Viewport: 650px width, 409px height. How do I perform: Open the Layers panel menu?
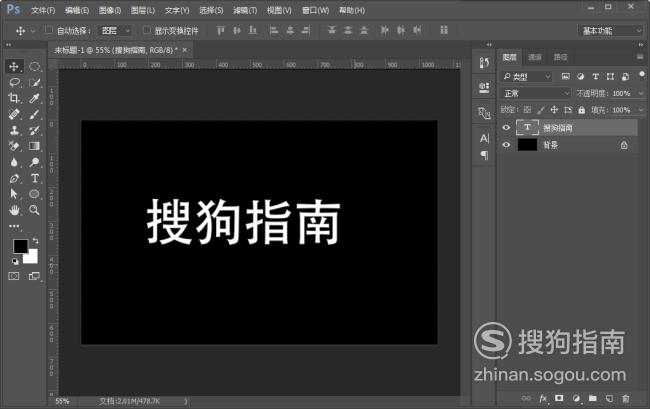click(x=640, y=57)
